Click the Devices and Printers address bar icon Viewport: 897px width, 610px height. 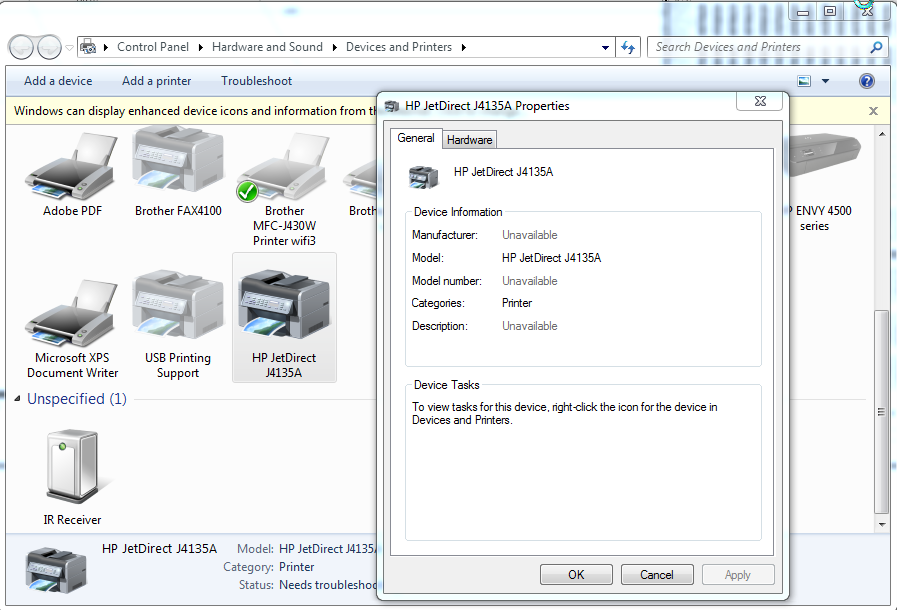[88, 47]
